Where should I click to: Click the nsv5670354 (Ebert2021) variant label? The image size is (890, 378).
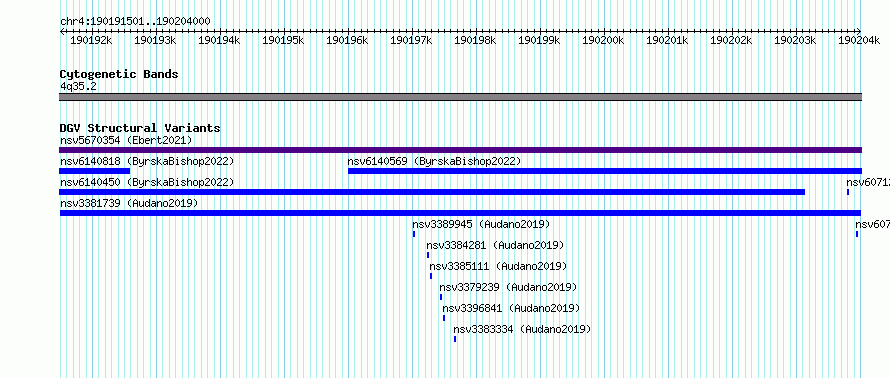pyautogui.click(x=126, y=140)
